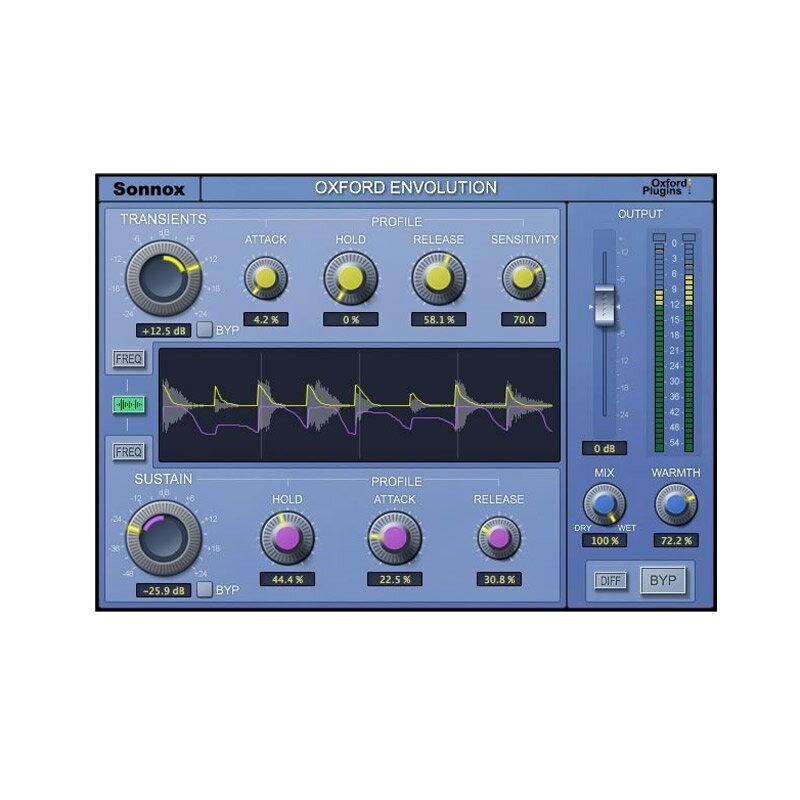The width and height of the screenshot is (800, 800).
Task: Click the right channel clip indicator
Action: click(x=689, y=237)
